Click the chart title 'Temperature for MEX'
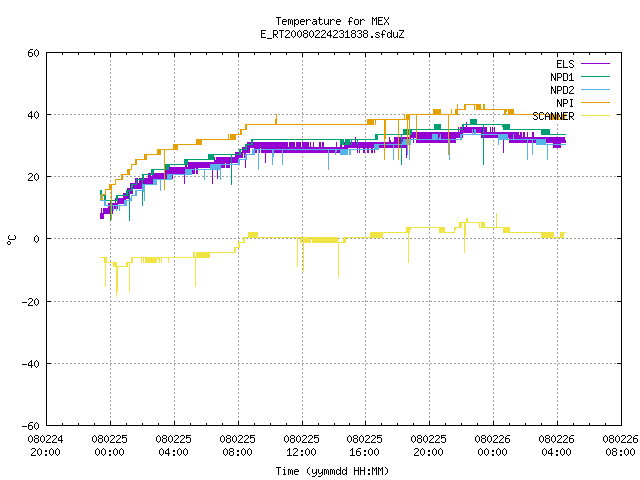This screenshot has width=640, height=480. tap(332, 21)
